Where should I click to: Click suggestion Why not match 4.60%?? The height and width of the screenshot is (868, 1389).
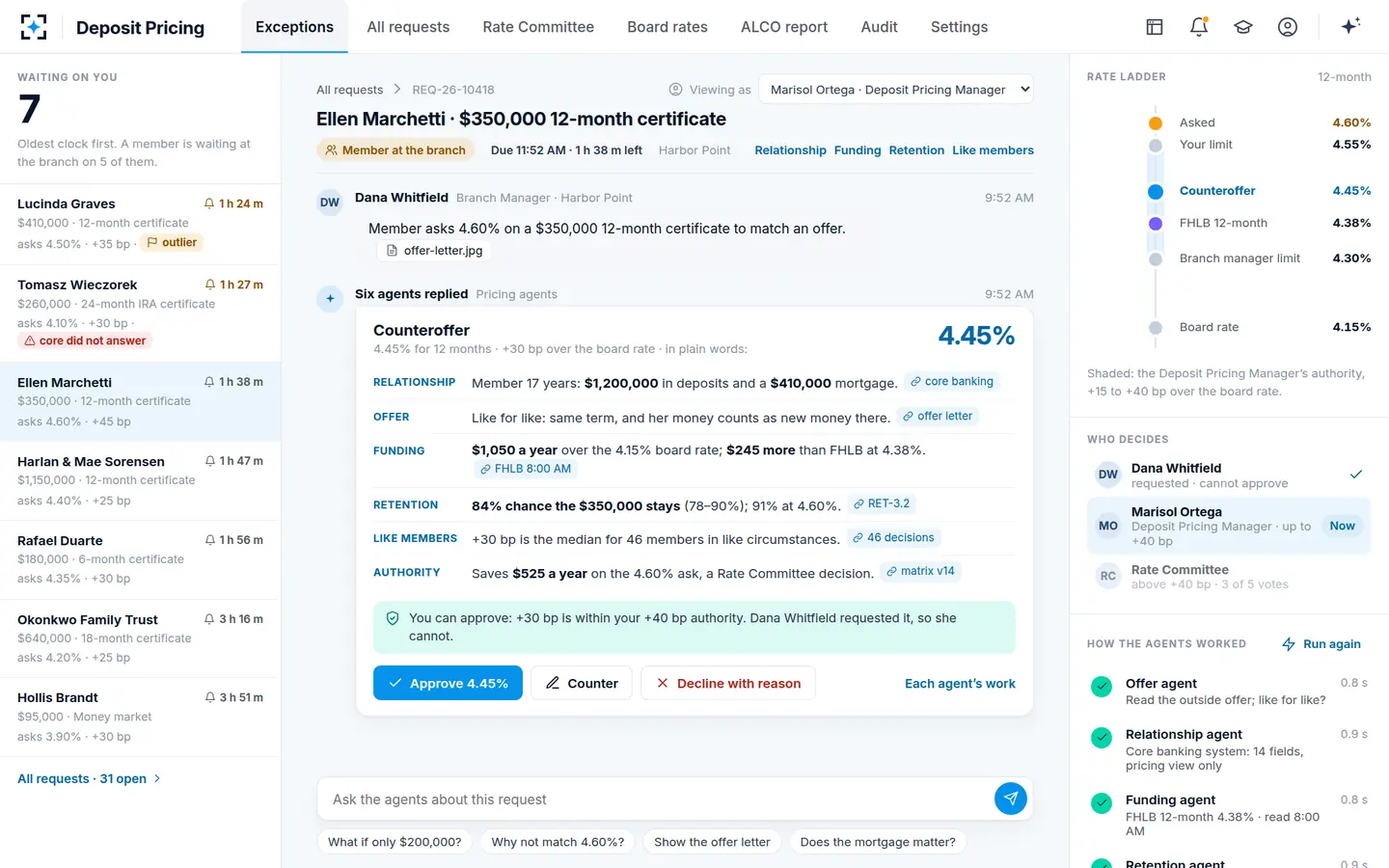[558, 842]
